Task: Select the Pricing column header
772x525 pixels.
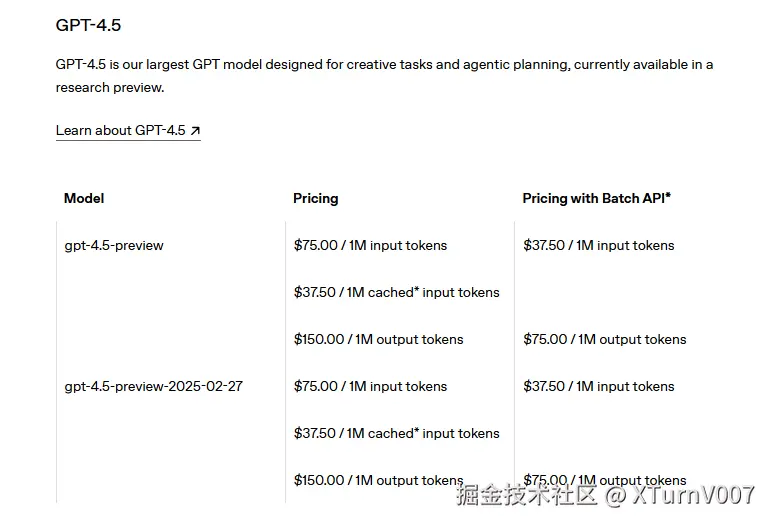Action: click(x=316, y=198)
